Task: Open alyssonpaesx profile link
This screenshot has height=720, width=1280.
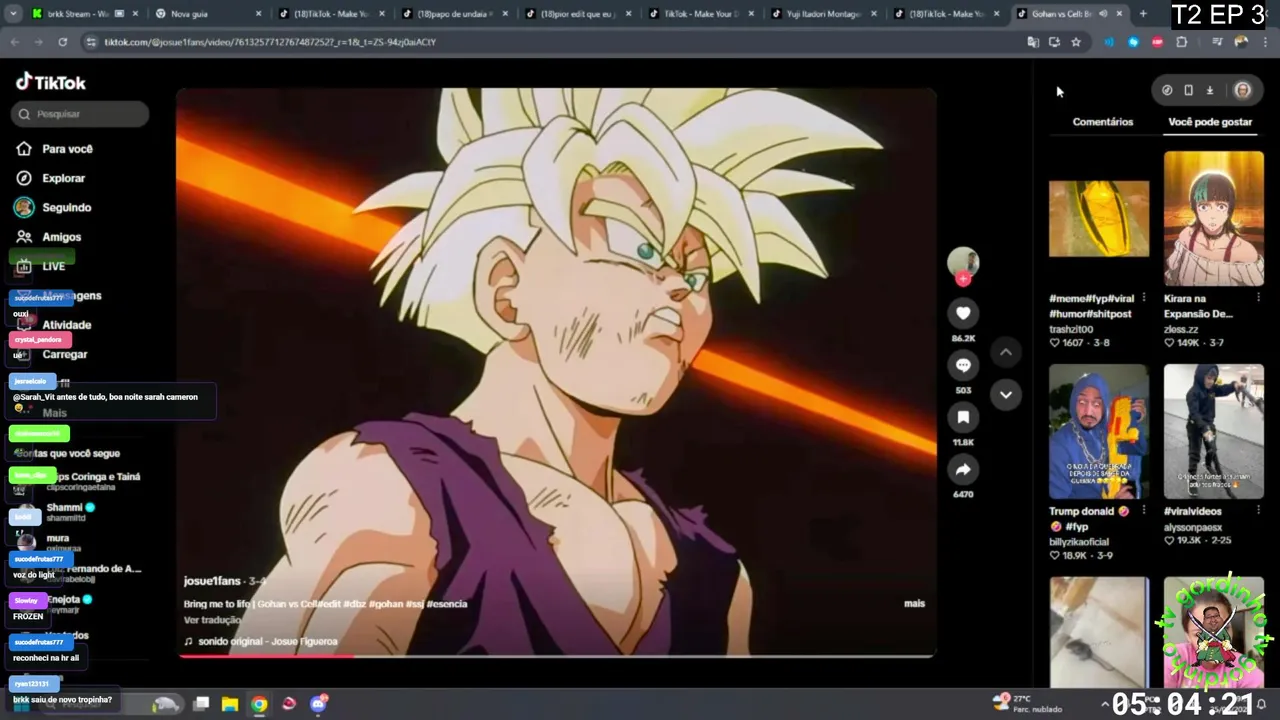Action: [1193, 527]
